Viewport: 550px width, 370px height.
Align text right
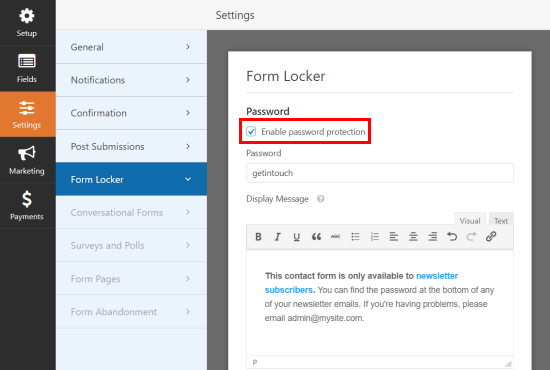pyautogui.click(x=432, y=237)
